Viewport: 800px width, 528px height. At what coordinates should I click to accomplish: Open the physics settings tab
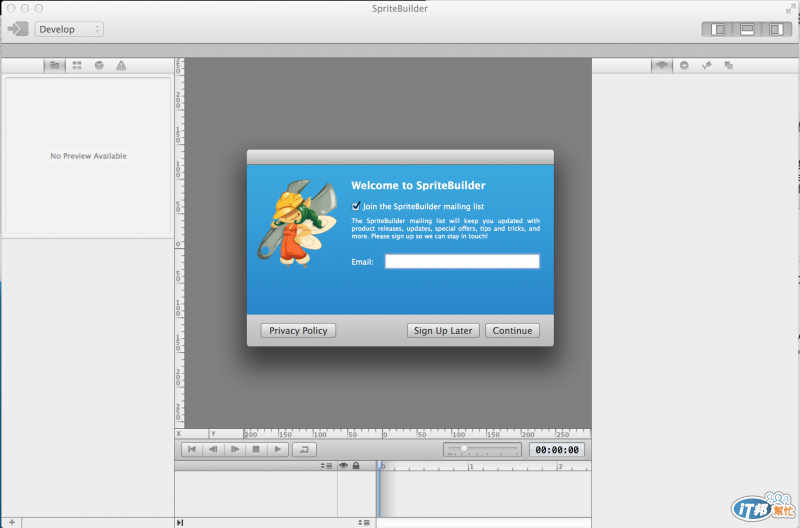tap(706, 65)
